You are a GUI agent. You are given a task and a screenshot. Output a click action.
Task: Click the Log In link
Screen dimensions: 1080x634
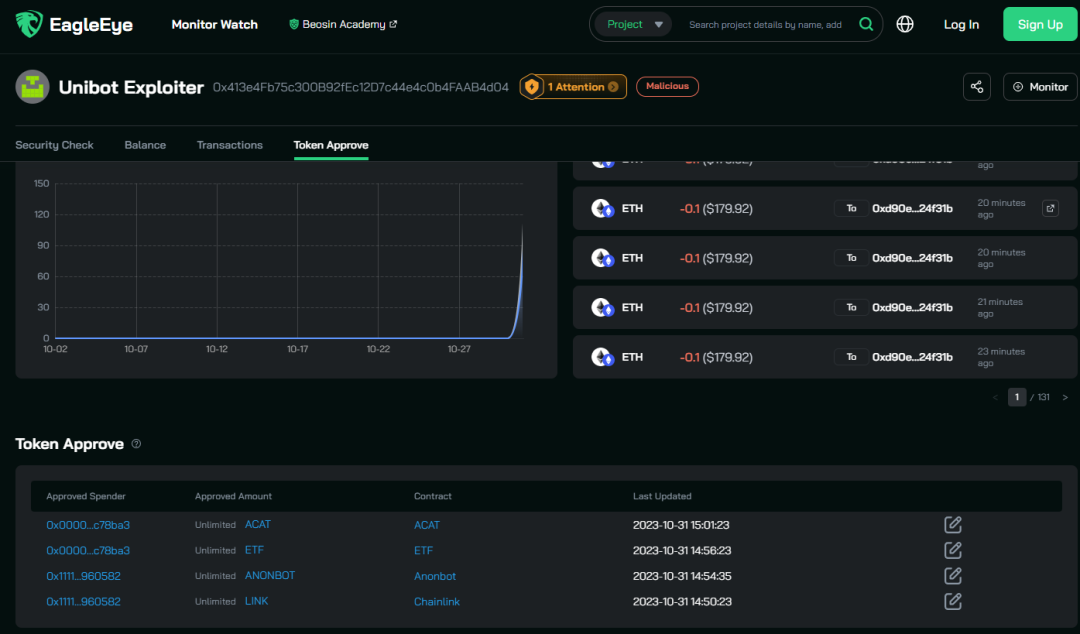961,25
